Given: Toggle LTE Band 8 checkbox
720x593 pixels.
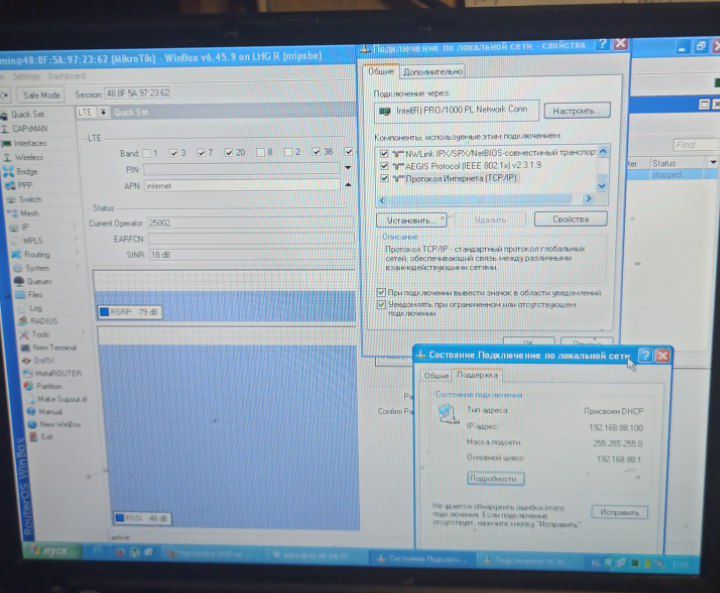Looking at the screenshot, I should coord(260,152).
